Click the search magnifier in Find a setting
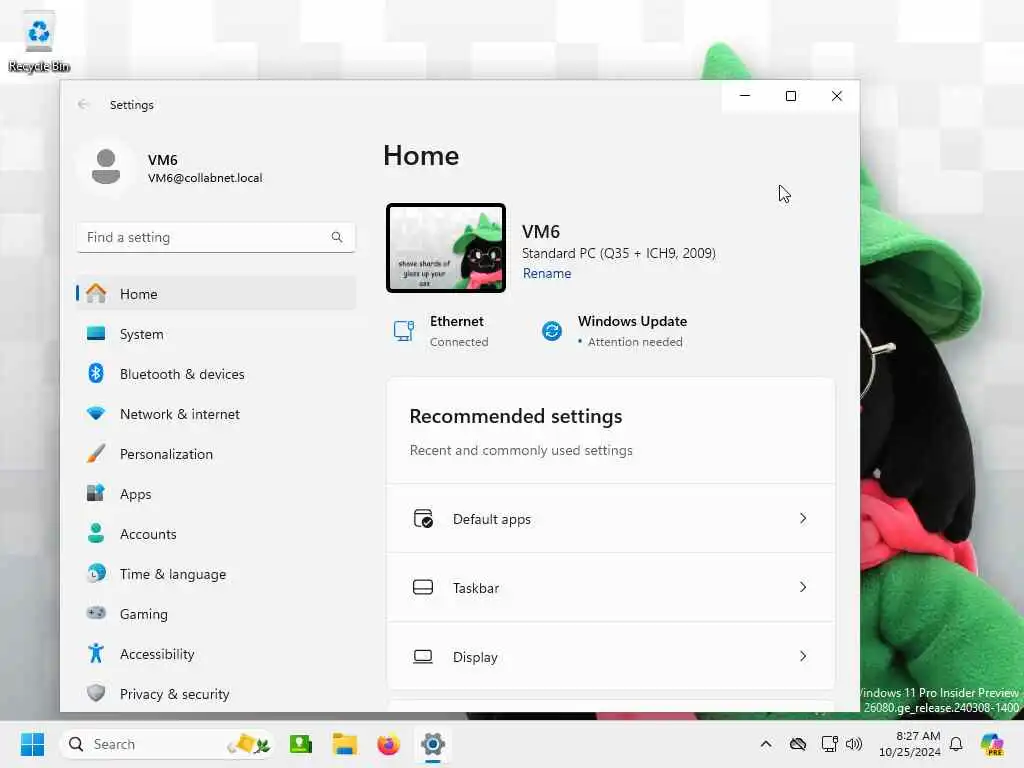 (x=336, y=237)
